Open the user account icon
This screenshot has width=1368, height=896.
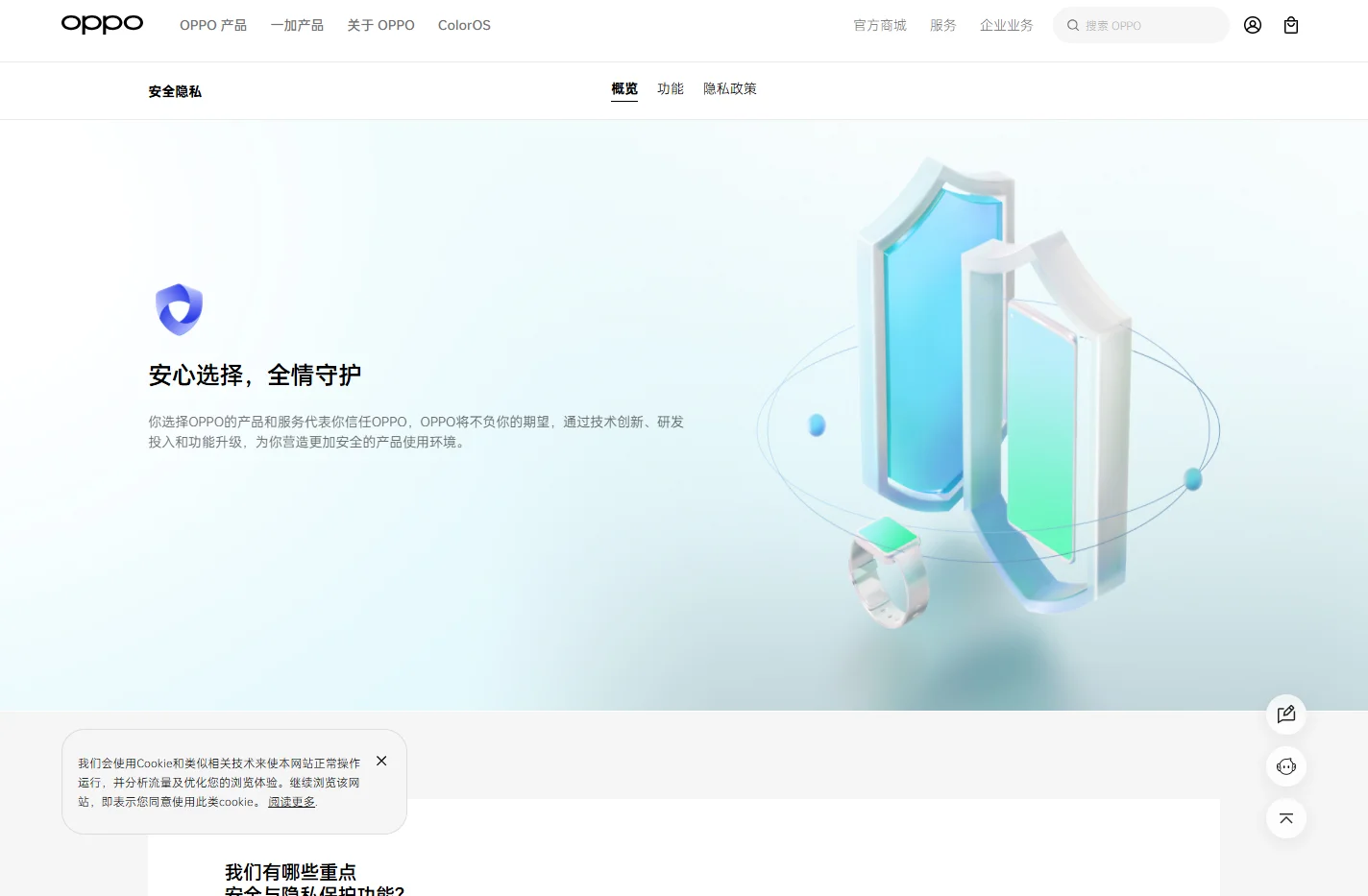pos(1253,25)
